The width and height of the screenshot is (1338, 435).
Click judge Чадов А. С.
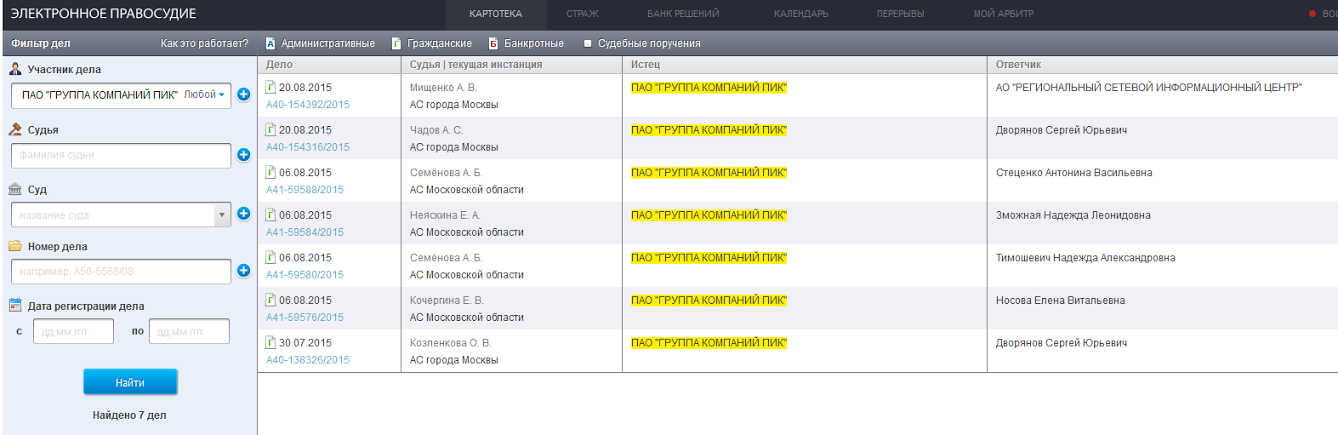tap(437, 130)
